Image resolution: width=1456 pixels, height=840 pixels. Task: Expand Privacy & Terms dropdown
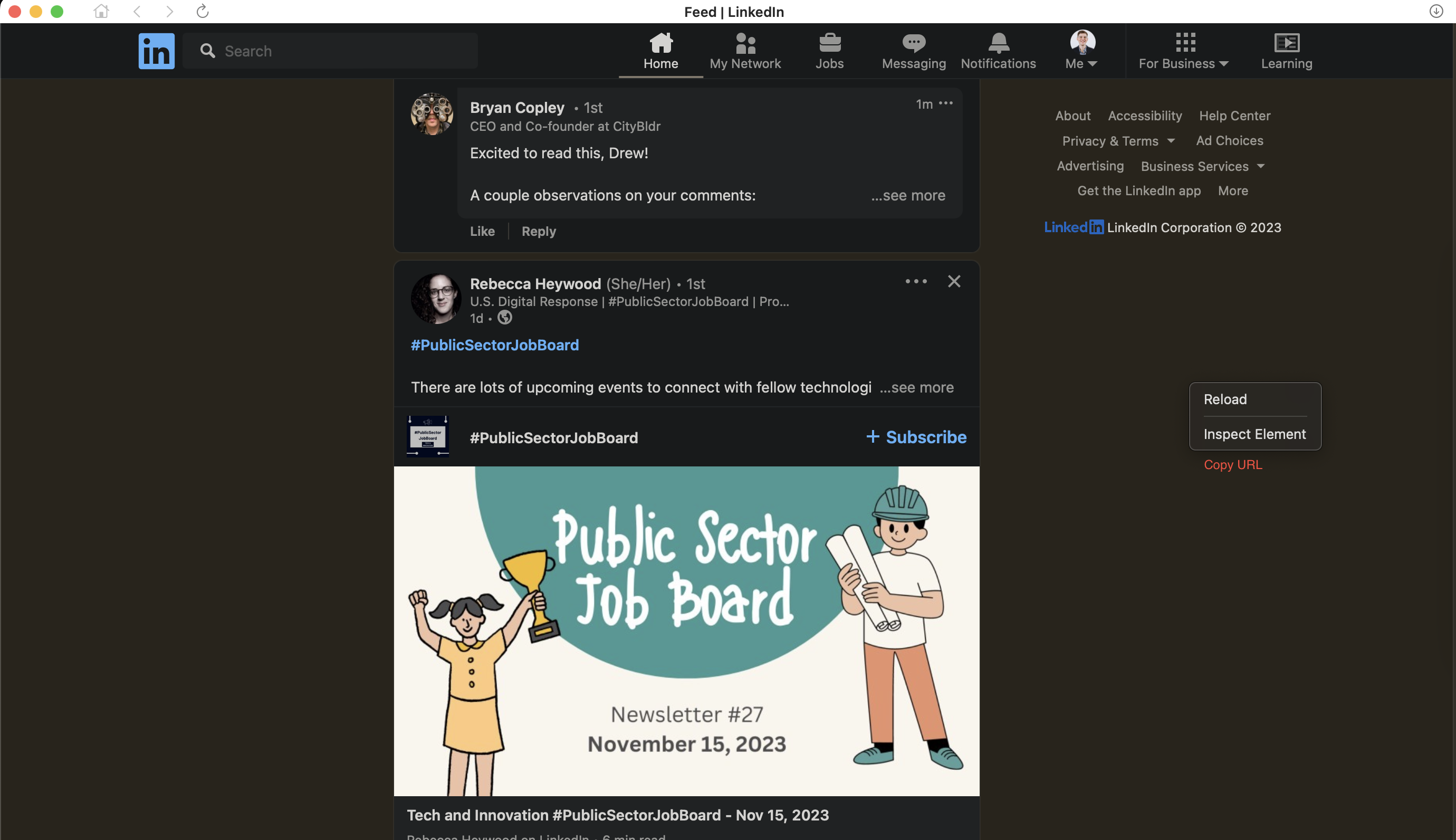1118,141
